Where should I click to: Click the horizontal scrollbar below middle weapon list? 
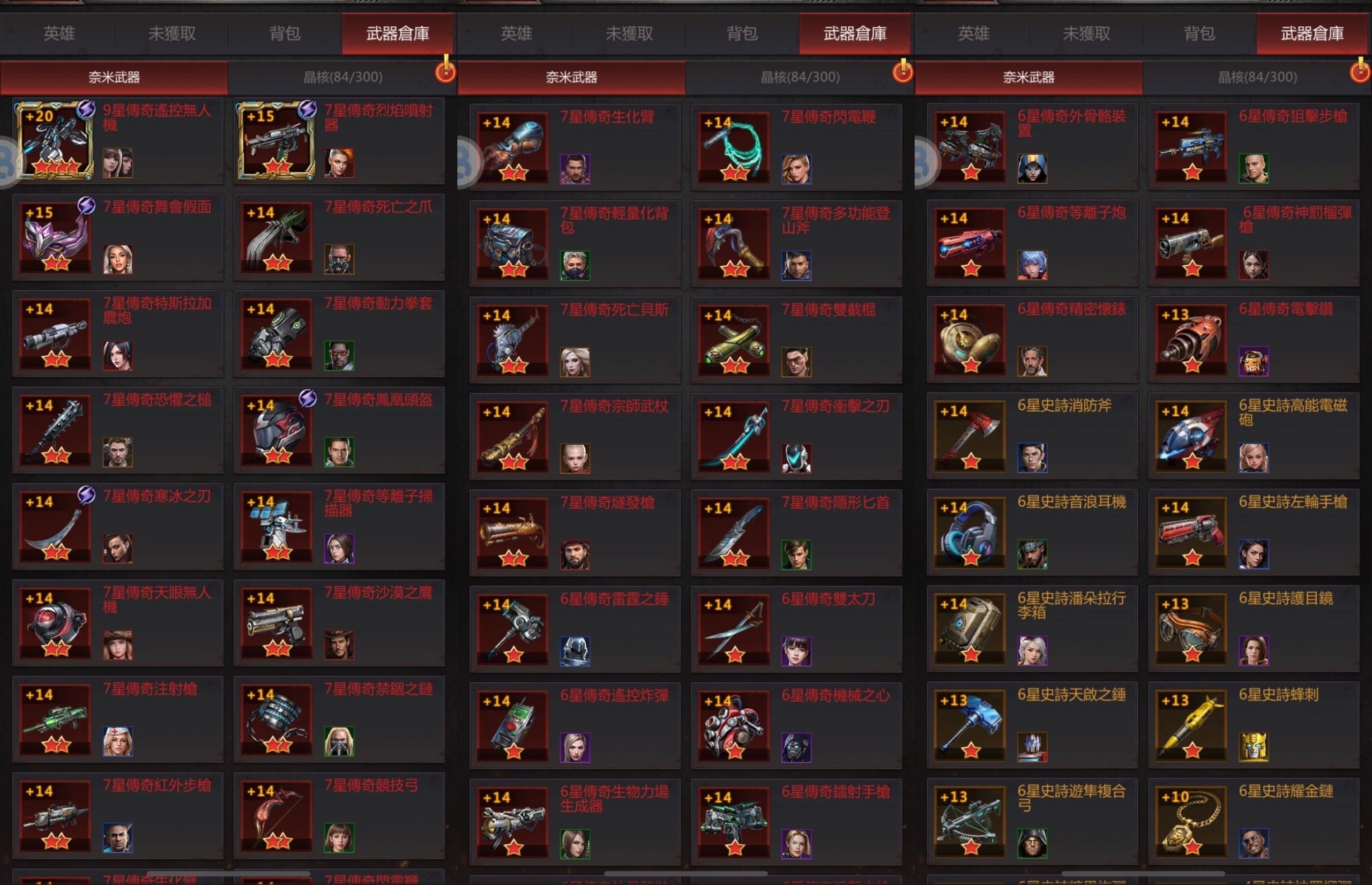click(685, 874)
